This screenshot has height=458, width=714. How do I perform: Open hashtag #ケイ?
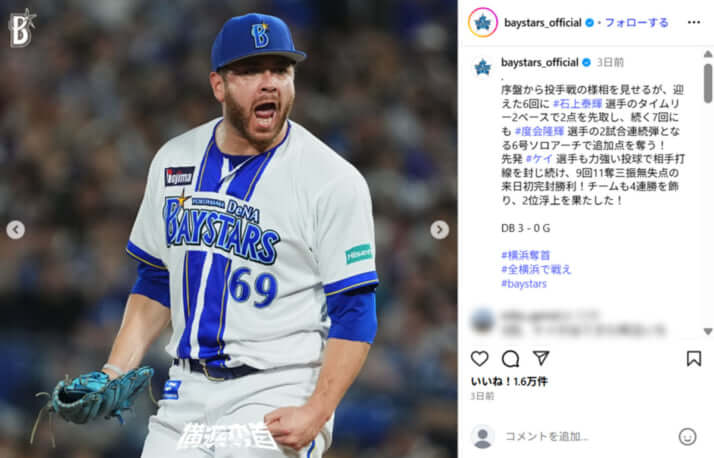539,159
